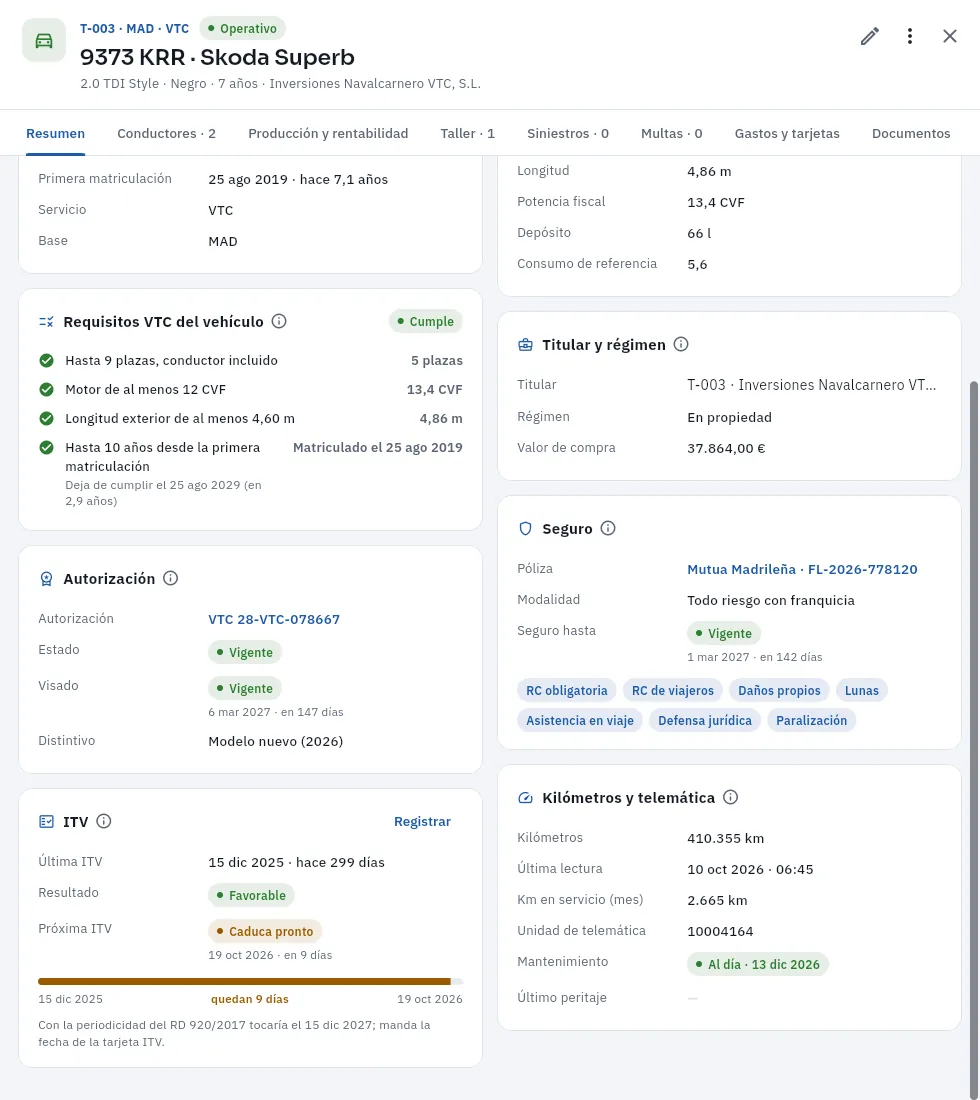Screen dimensions: 980x1100
Task: Show info for Titular y régimen
Action: [x=681, y=344]
